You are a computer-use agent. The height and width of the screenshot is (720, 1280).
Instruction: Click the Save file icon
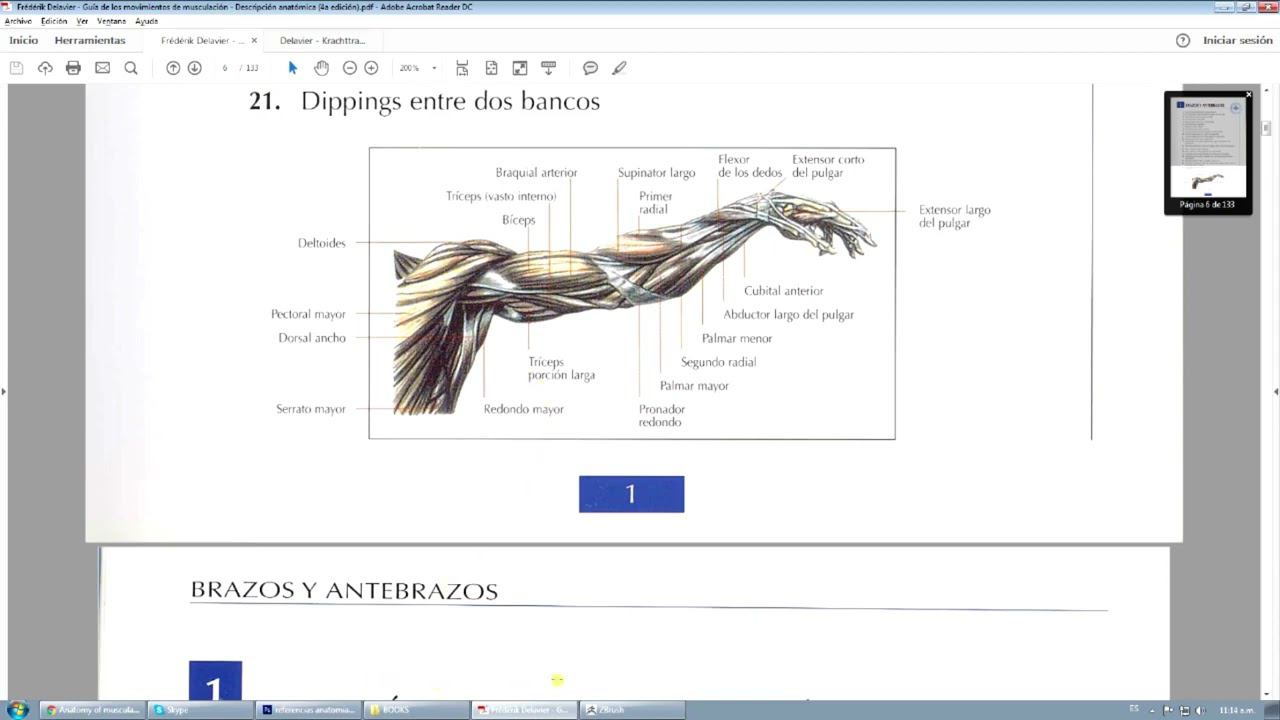(16, 68)
